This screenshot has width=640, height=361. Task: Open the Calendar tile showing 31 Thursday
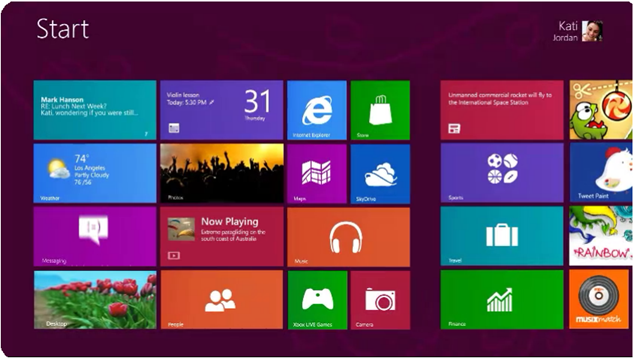[x=222, y=110]
